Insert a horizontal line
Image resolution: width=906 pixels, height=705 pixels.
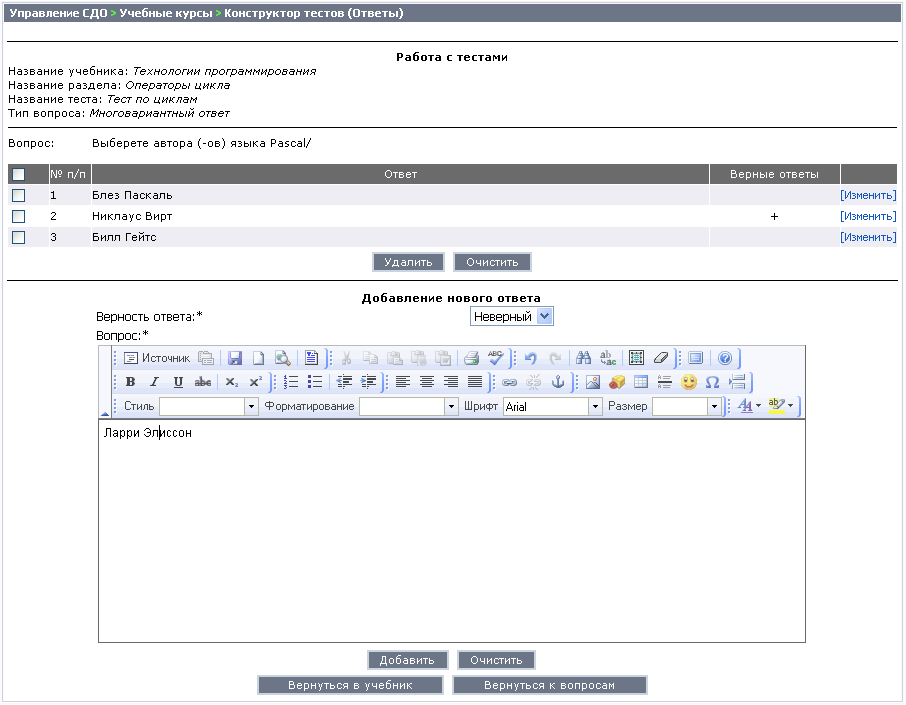(x=664, y=382)
